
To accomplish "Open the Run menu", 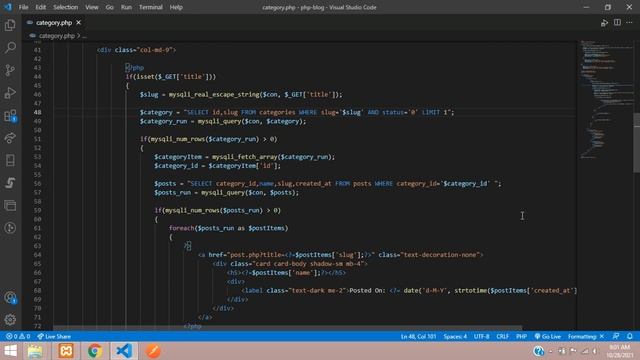I will pyautogui.click(x=126, y=7).
